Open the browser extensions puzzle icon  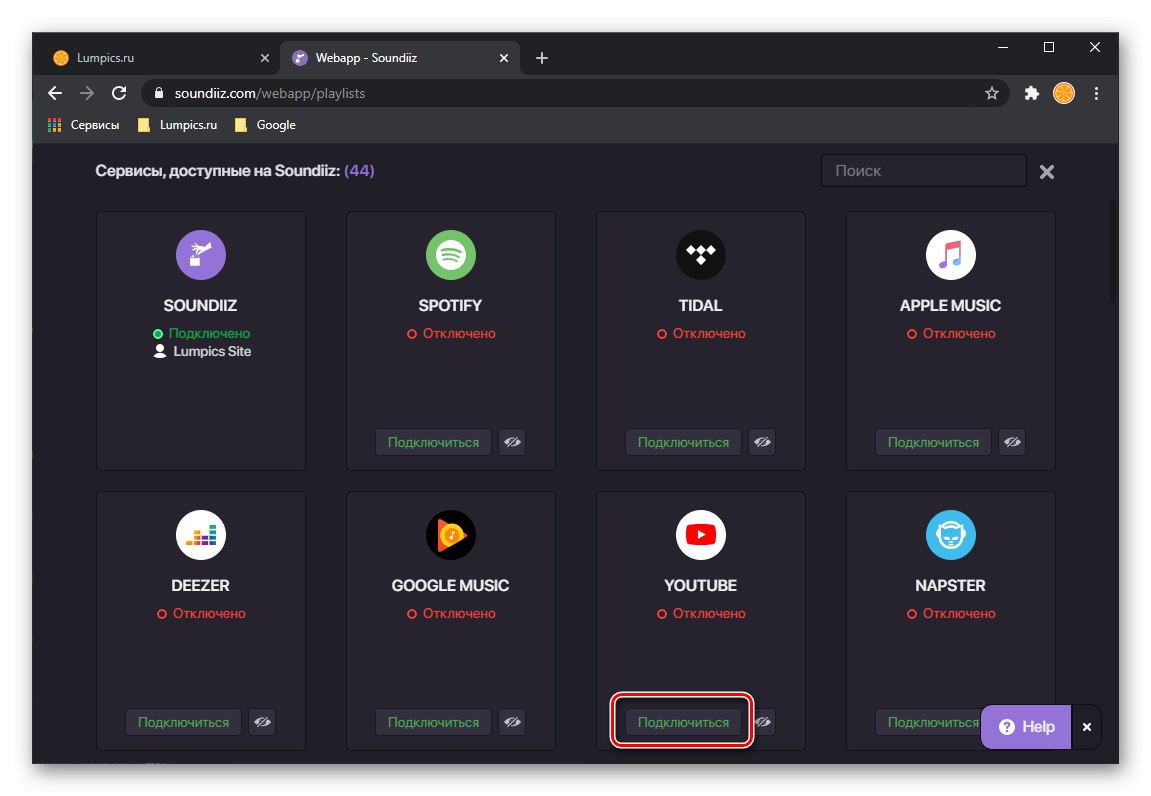1031,93
